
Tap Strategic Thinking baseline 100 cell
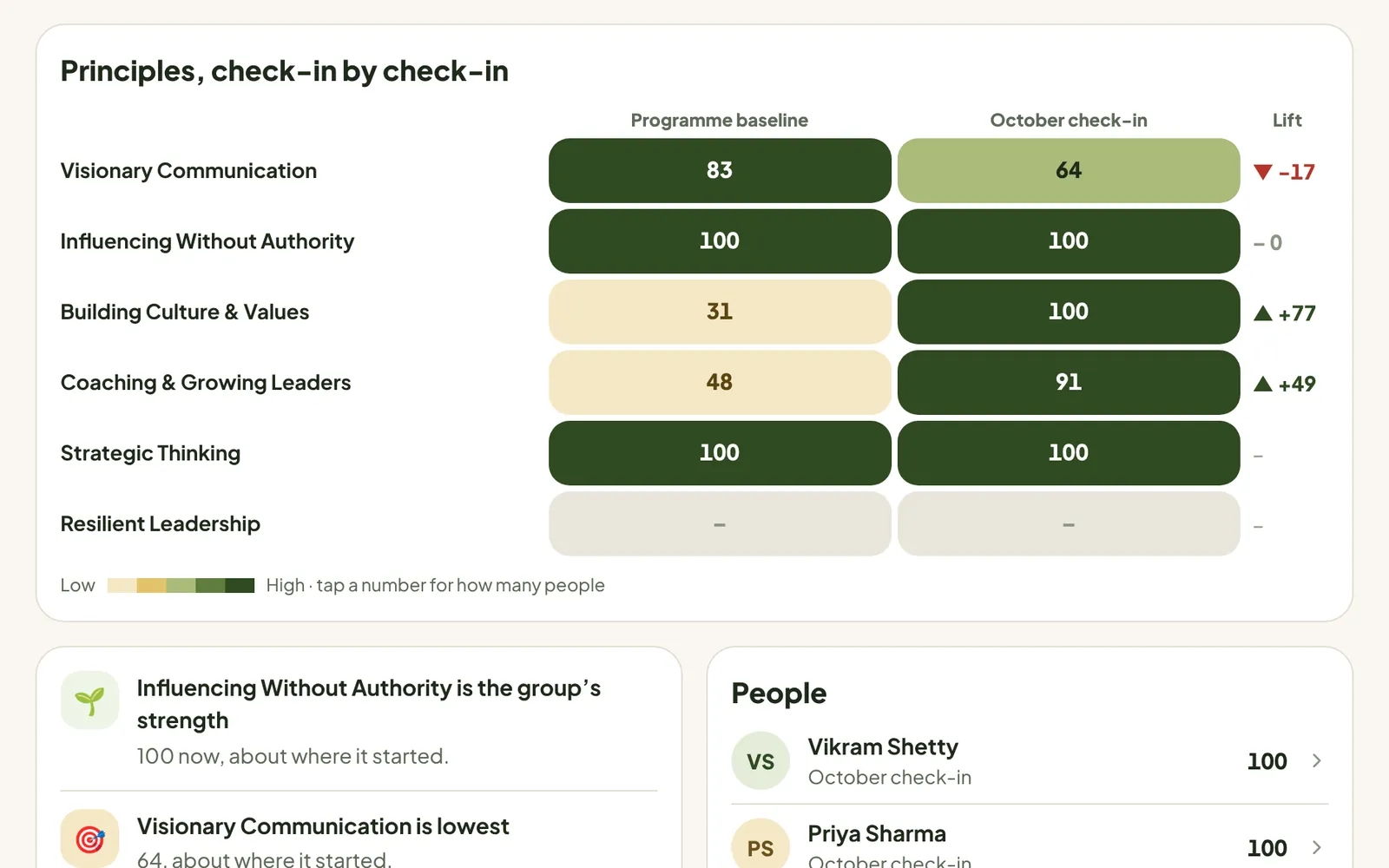click(720, 453)
